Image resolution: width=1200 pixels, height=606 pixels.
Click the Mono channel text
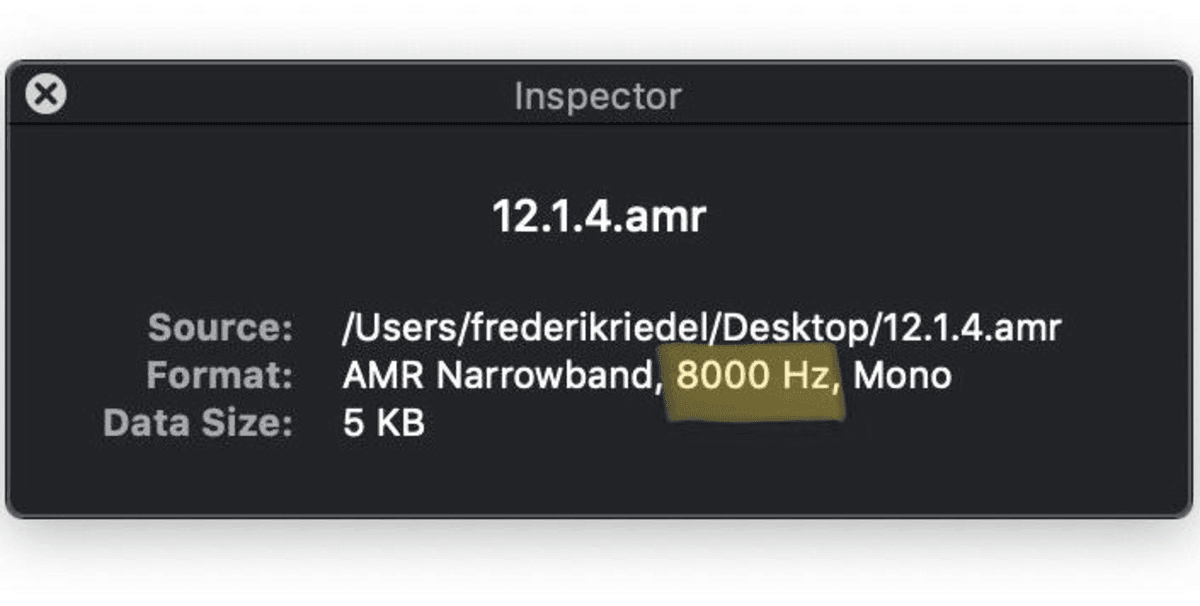[902, 376]
